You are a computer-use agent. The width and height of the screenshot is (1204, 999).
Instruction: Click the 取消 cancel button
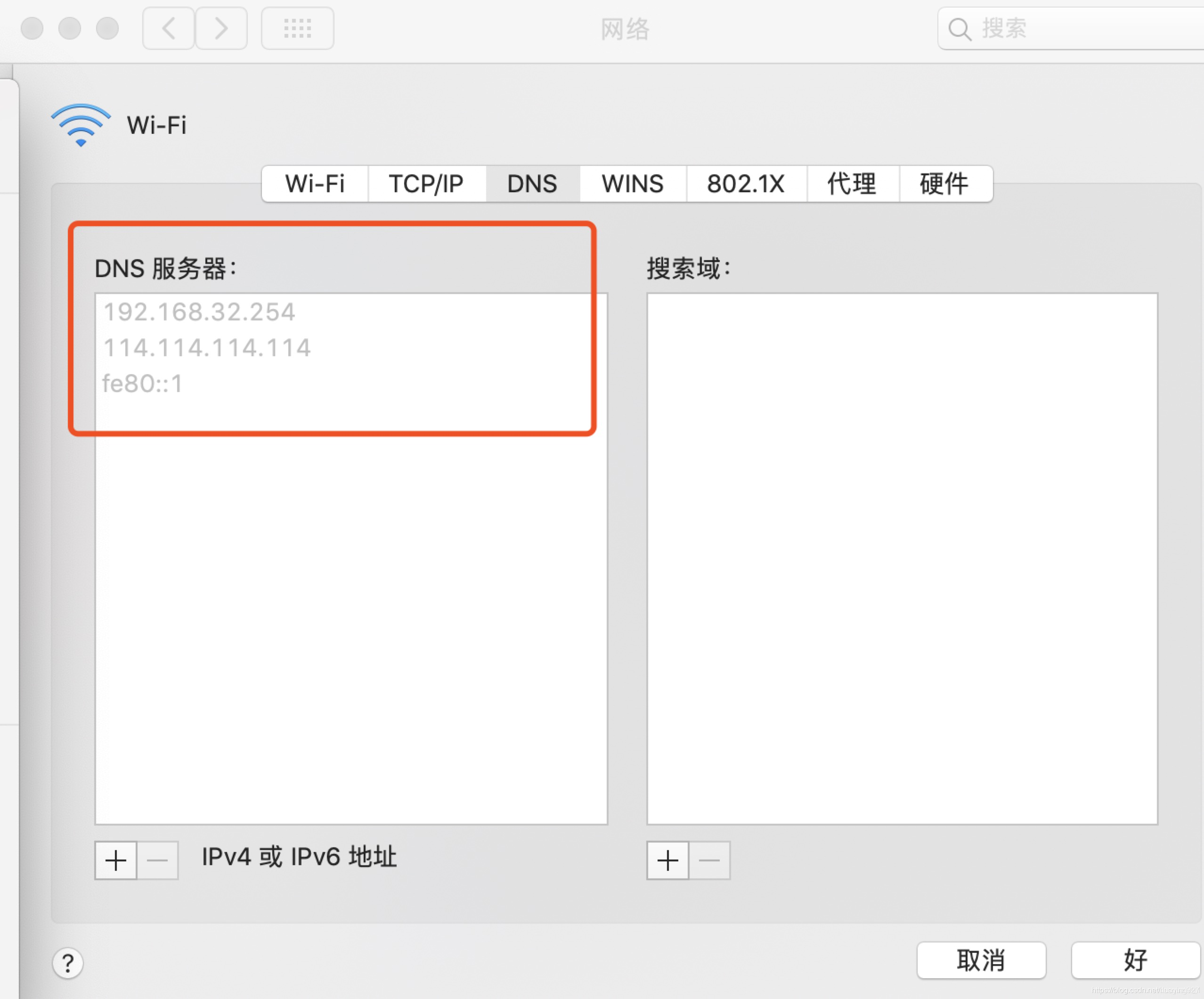point(980,960)
